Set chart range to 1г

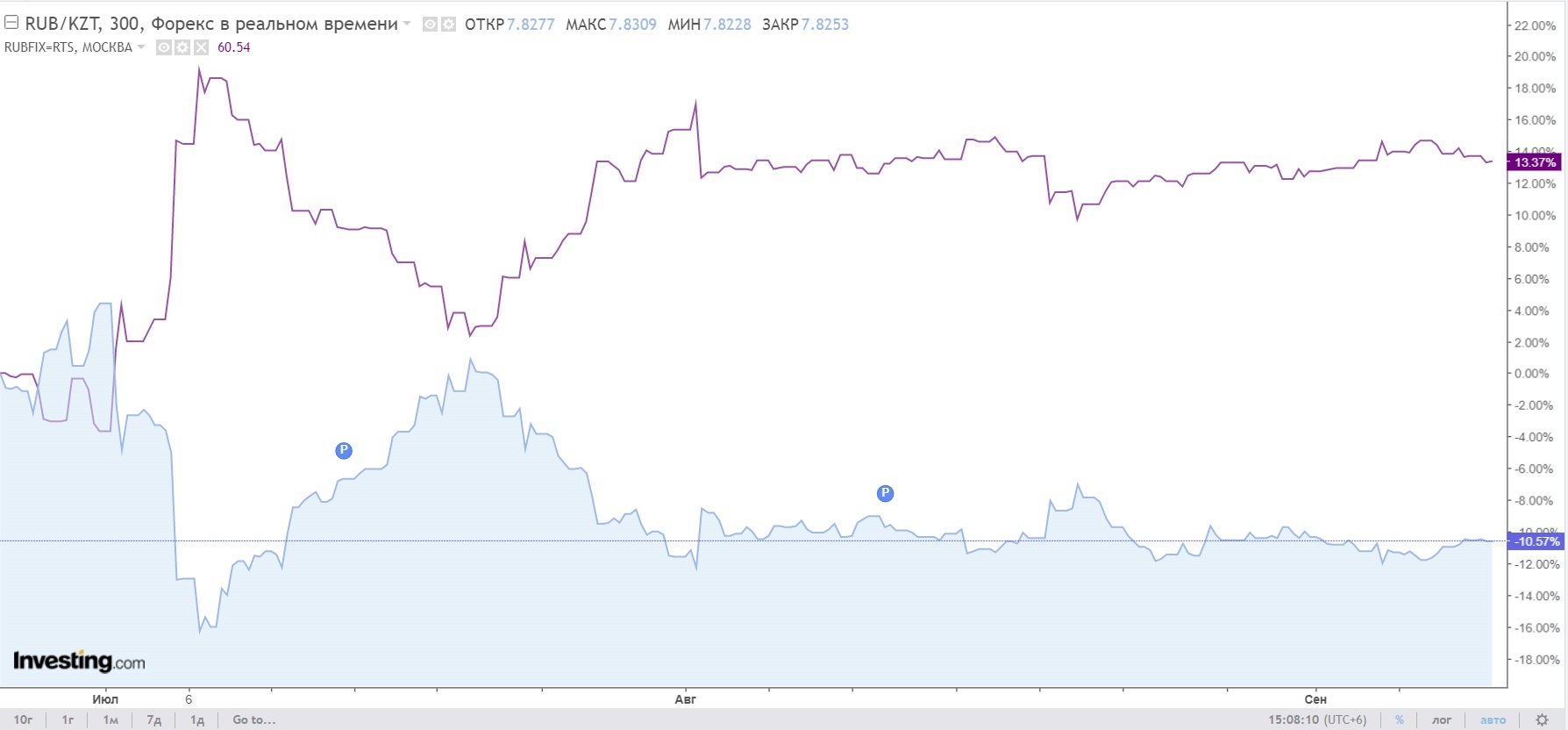coord(68,719)
